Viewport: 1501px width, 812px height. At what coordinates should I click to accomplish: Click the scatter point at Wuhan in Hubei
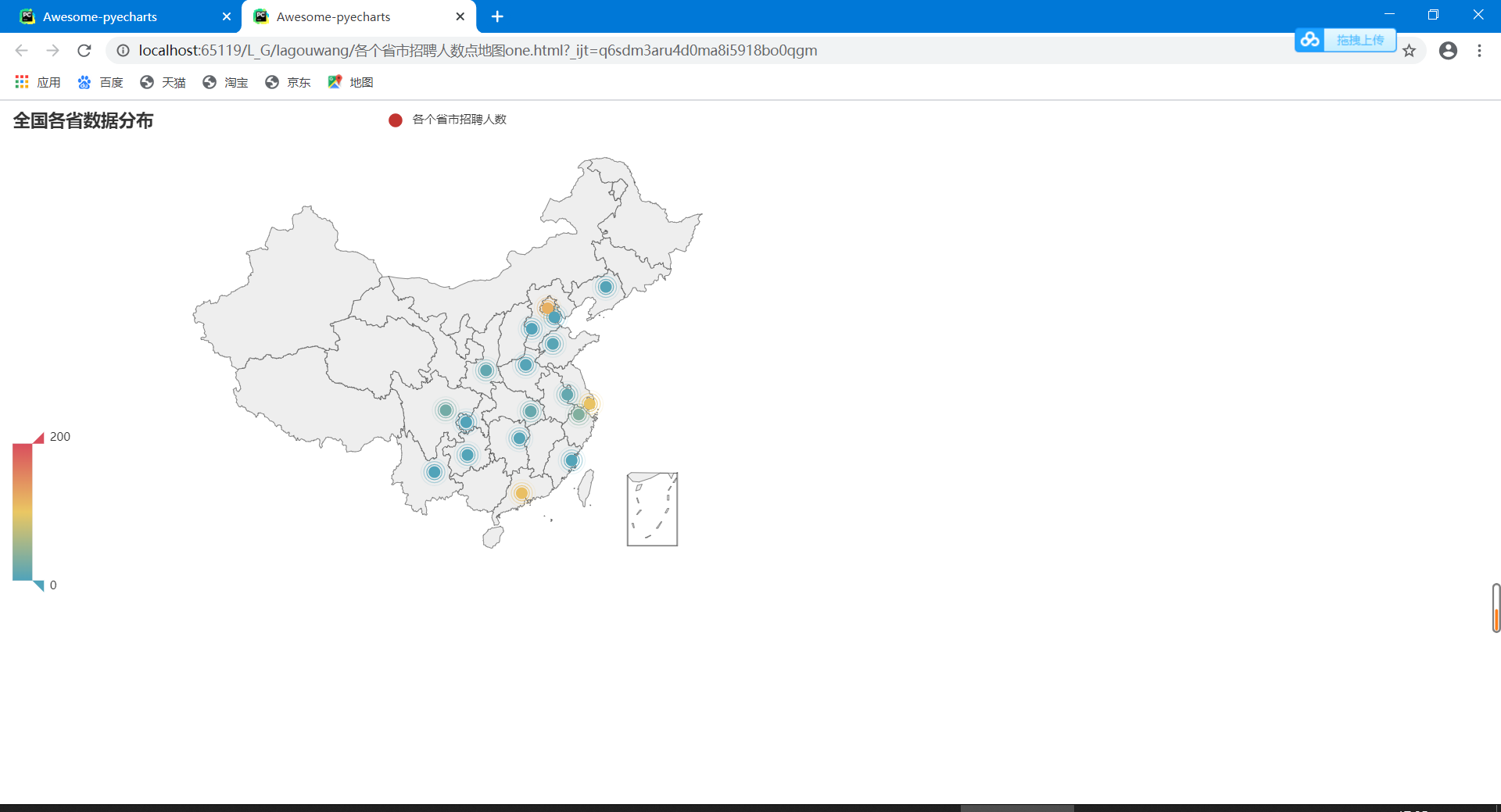[x=531, y=411]
